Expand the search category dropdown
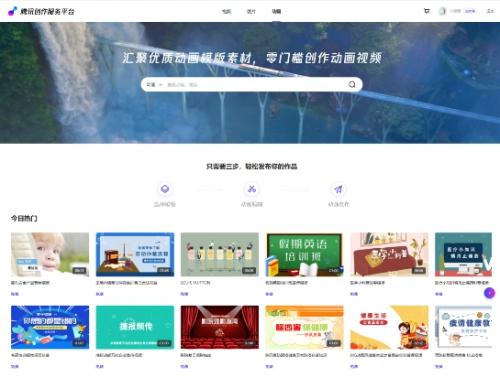 (154, 85)
